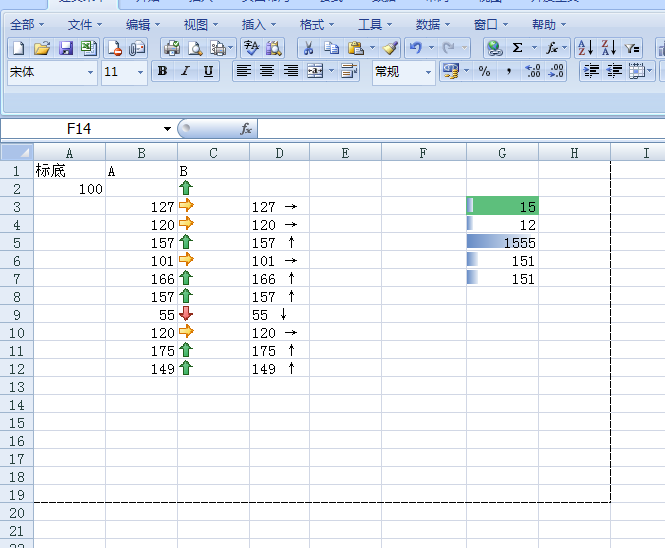
Task: Click the AutoSum sigma icon
Action: pyautogui.click(x=517, y=48)
